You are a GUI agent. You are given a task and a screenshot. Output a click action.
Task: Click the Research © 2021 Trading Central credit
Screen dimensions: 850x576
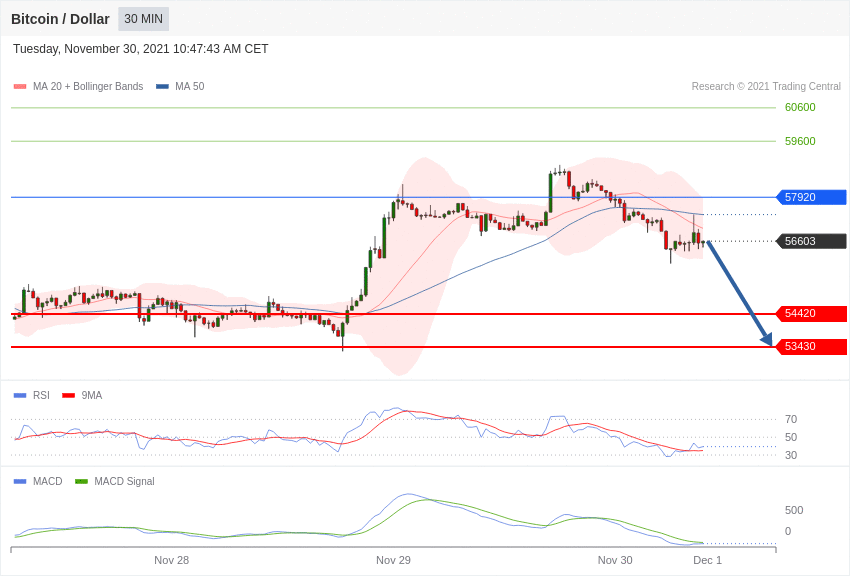point(766,86)
